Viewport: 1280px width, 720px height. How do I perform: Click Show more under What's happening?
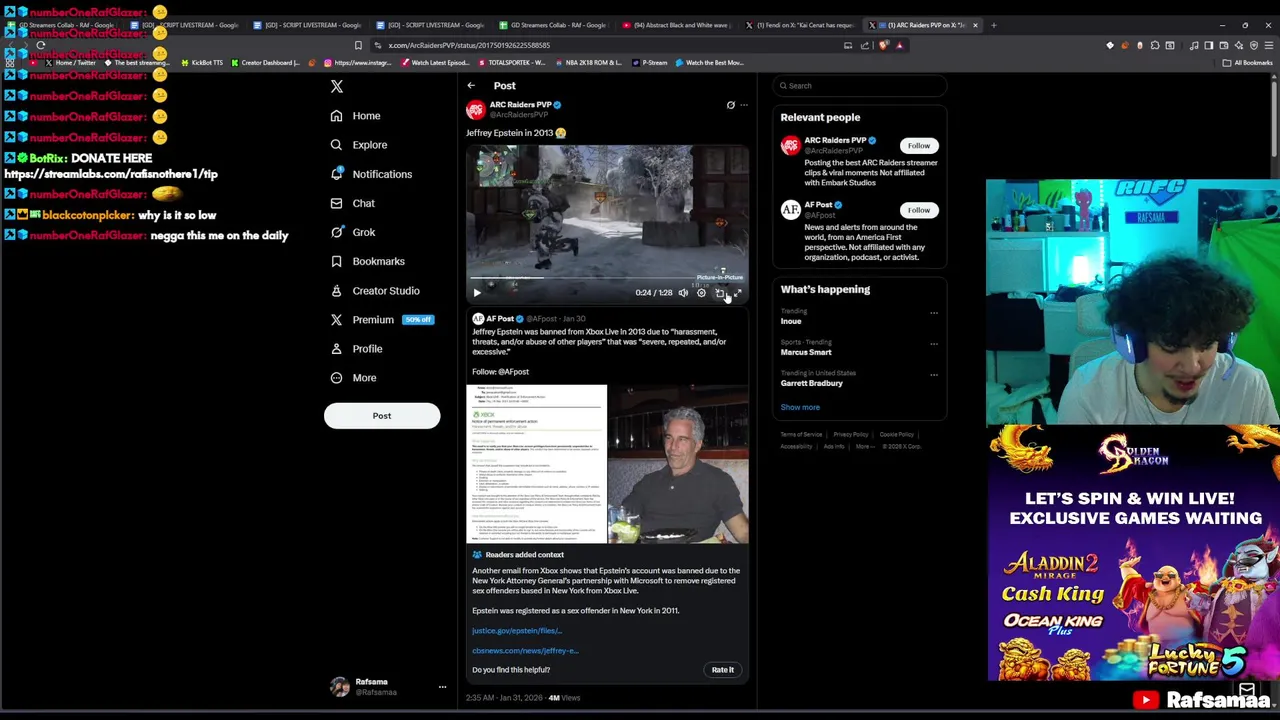coord(800,408)
